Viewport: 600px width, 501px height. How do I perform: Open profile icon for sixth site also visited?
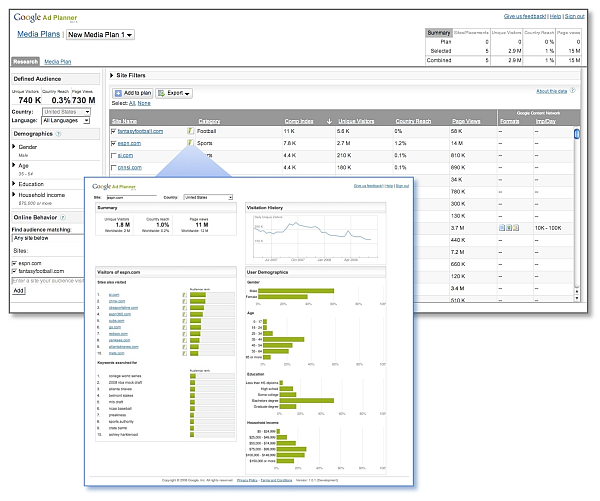click(x=184, y=327)
